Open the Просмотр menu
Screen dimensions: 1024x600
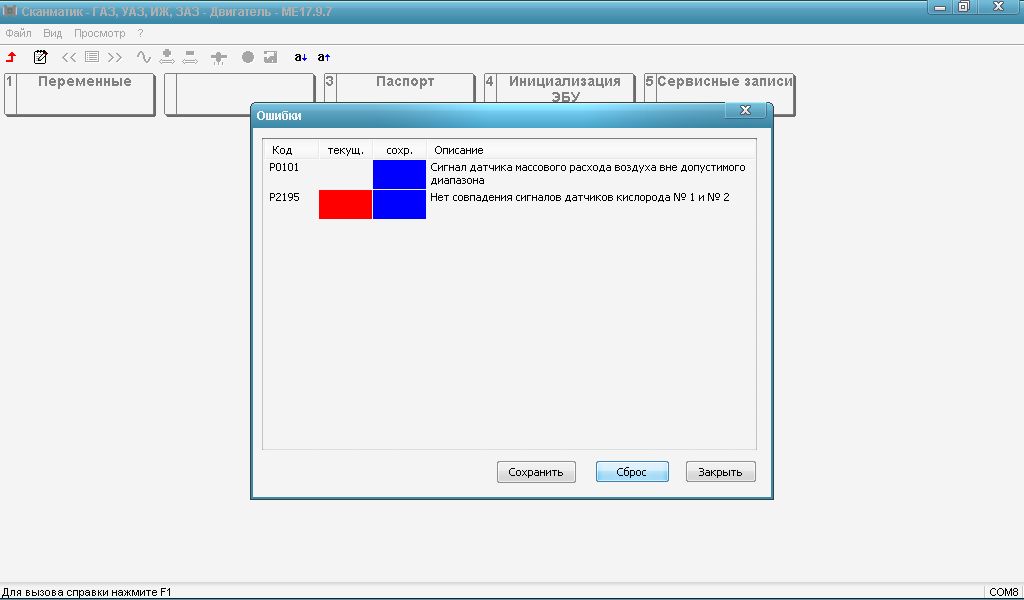pyautogui.click(x=99, y=33)
